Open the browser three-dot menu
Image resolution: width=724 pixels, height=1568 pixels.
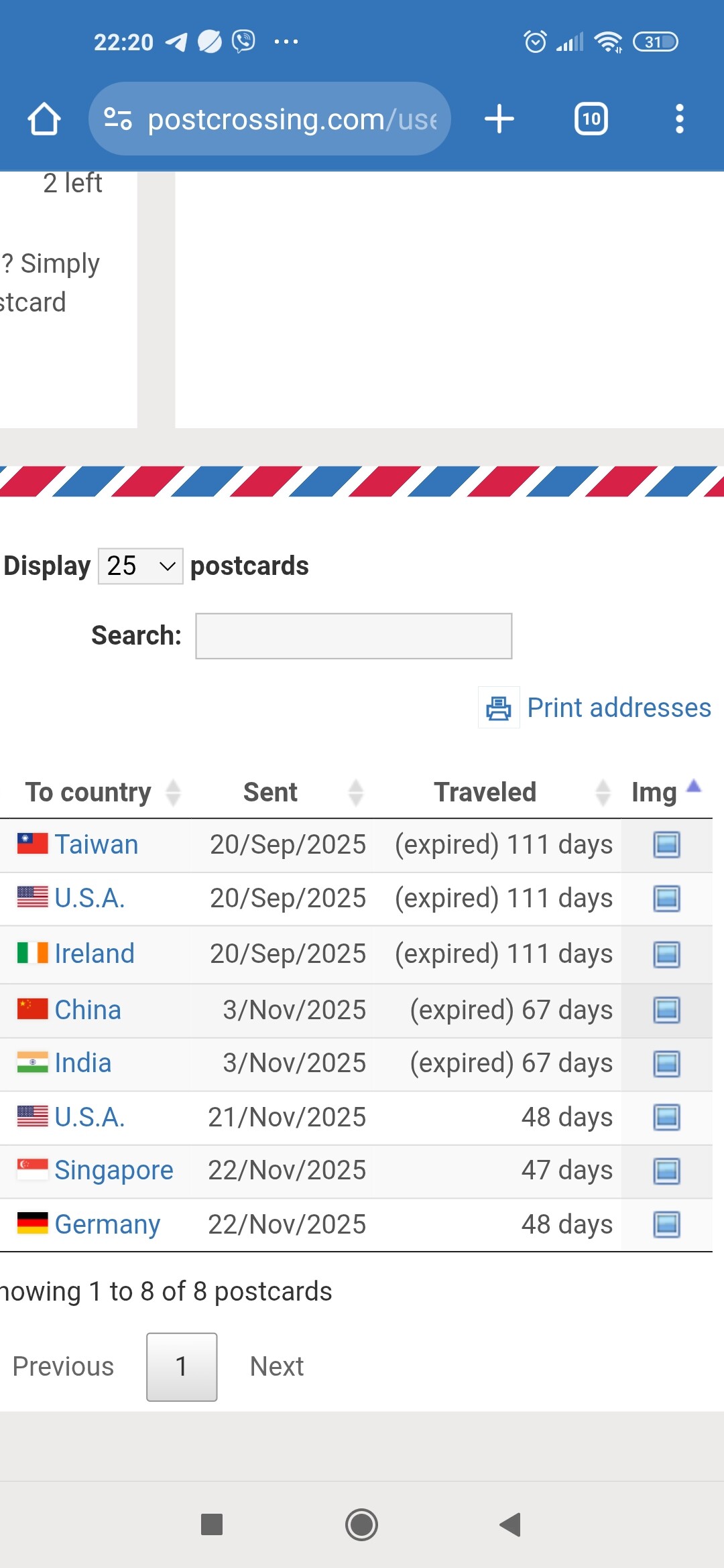(x=679, y=119)
